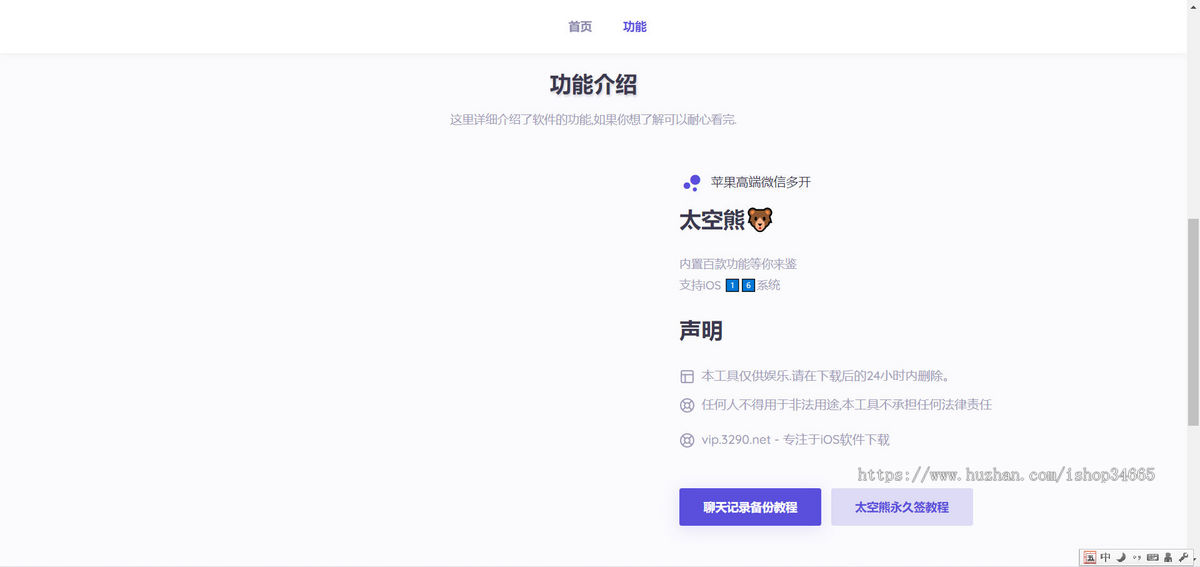Click the scrollbar up arrow
This screenshot has height=567, width=1200.
[x=1193, y=7]
